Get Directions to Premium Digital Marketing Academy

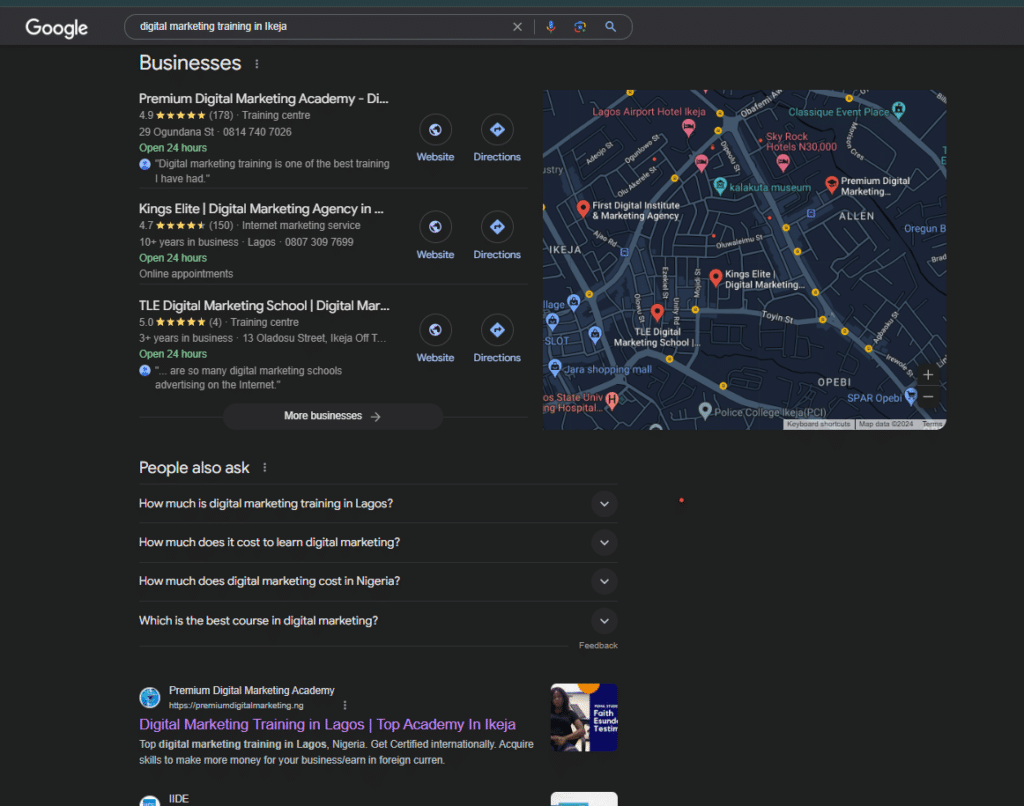(497, 138)
